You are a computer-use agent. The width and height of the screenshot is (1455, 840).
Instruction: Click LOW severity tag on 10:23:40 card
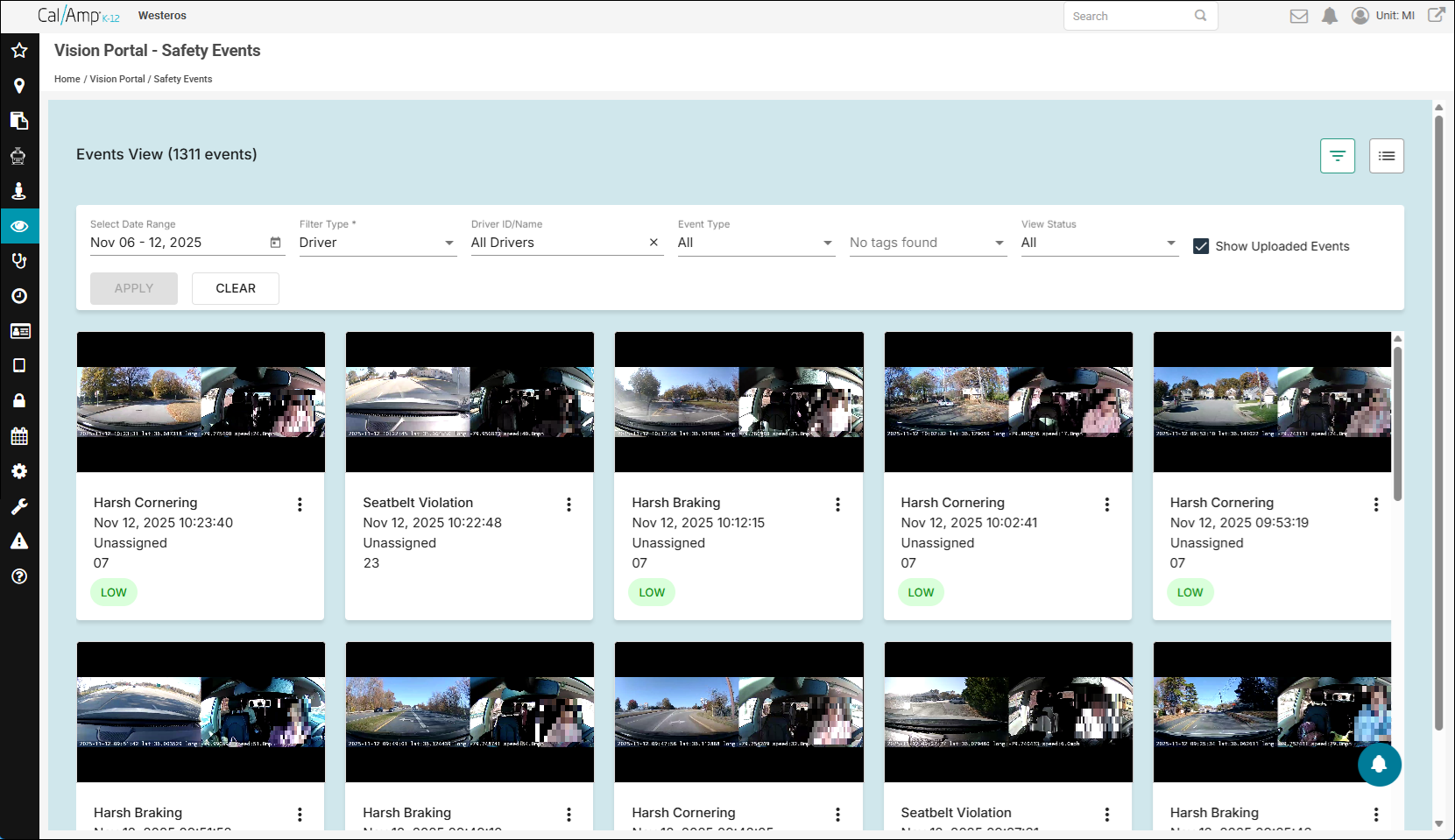(x=114, y=592)
